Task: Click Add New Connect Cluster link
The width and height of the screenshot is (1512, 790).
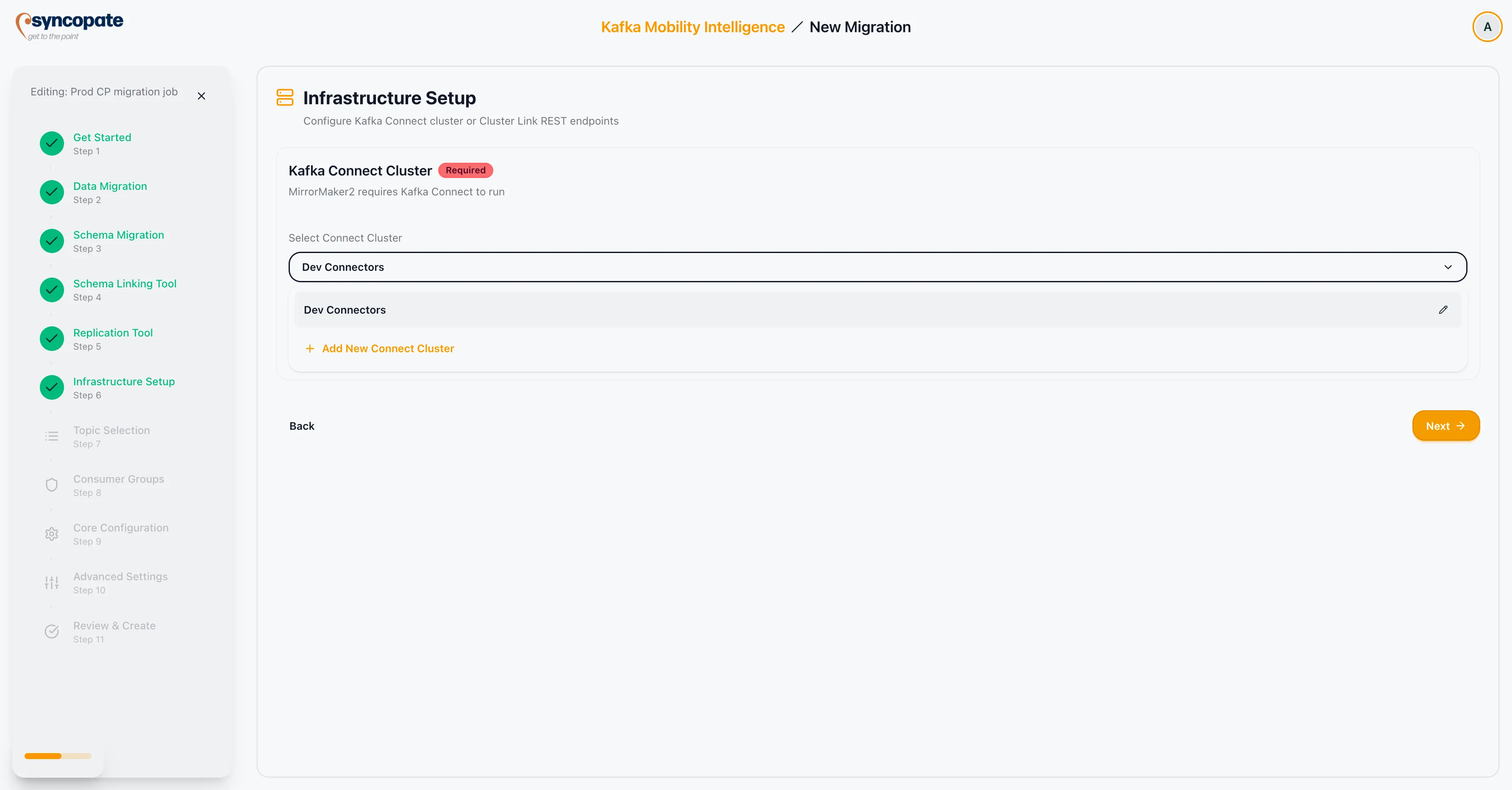Action: tap(387, 349)
